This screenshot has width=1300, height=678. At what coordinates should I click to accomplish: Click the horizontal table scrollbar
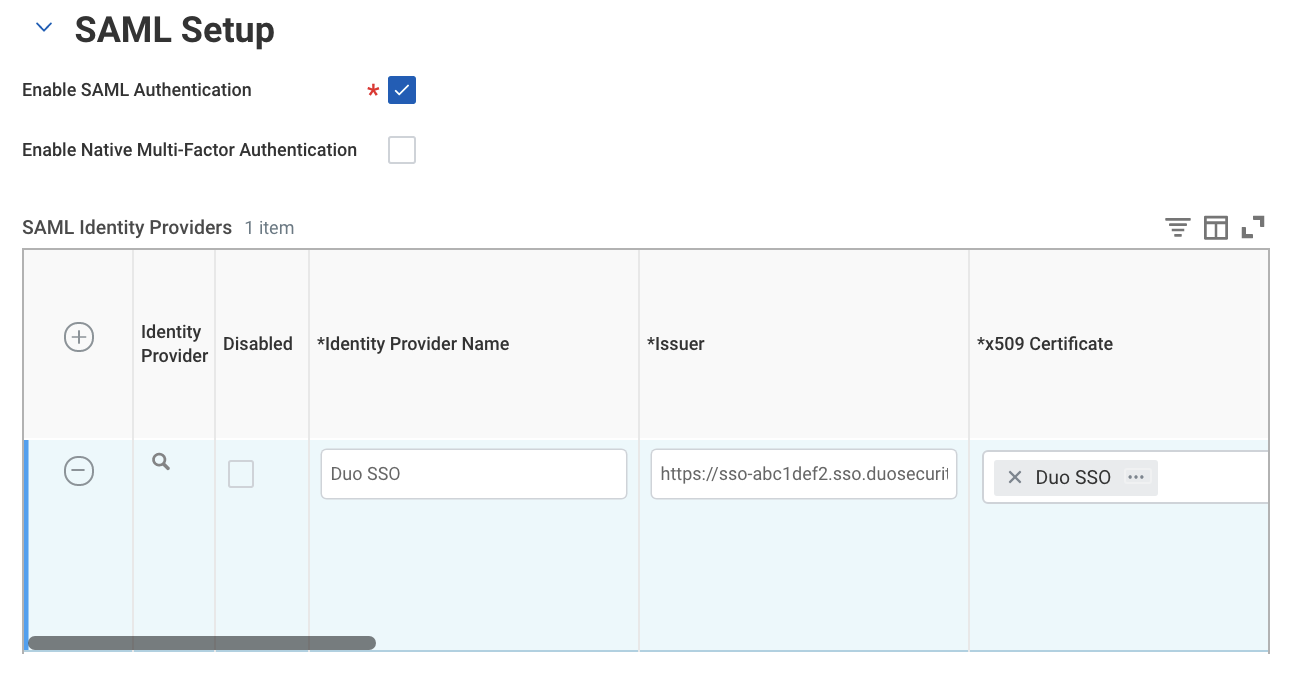(x=200, y=641)
